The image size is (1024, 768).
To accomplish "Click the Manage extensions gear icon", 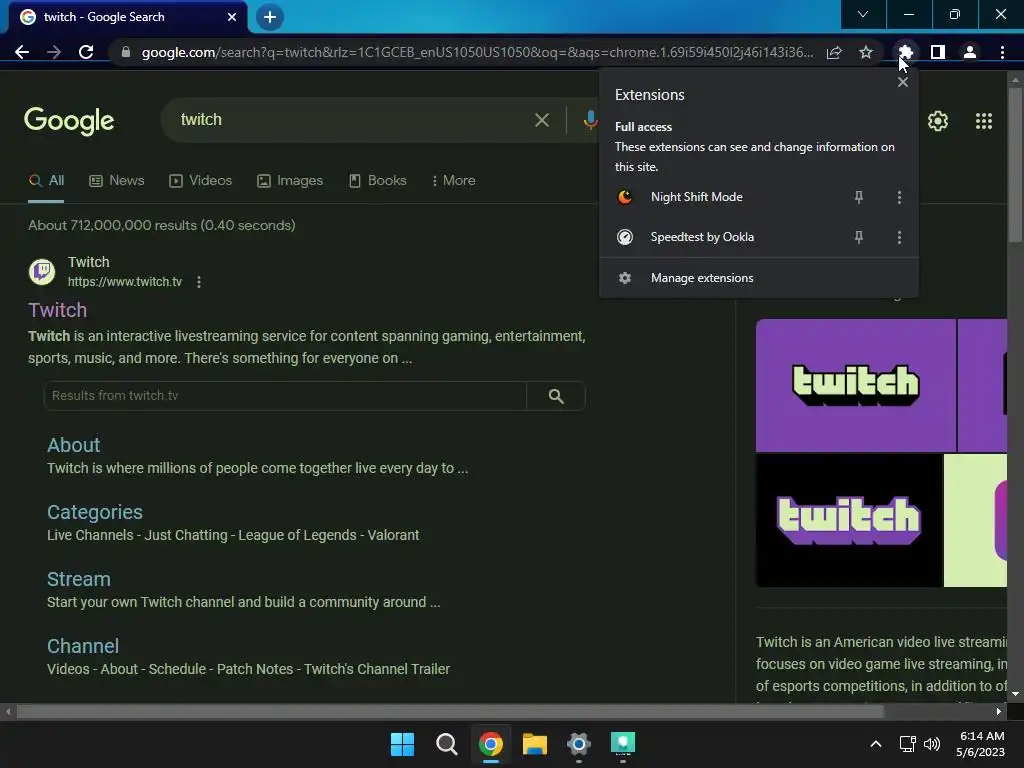I will 625,278.
